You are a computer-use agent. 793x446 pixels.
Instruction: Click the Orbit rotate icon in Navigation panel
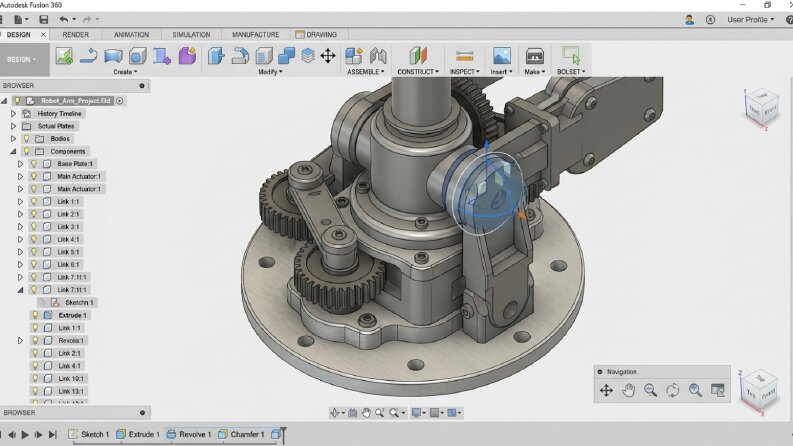673,390
